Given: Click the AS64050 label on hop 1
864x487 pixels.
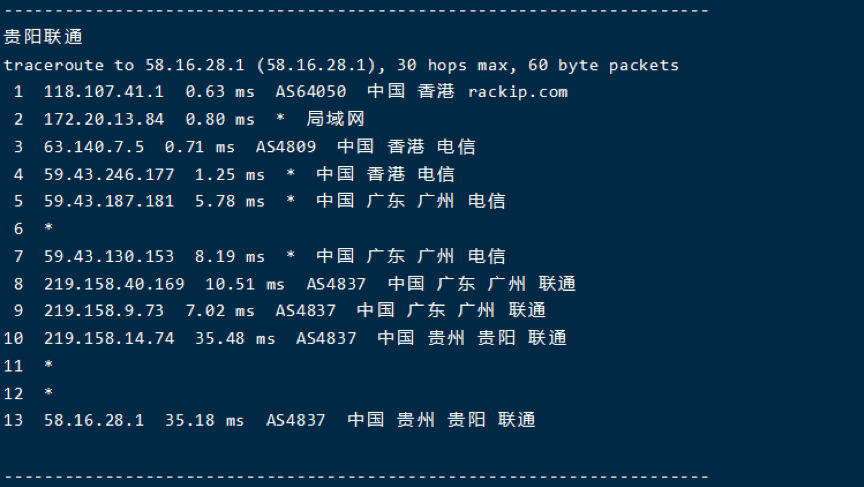Looking at the screenshot, I should [x=311, y=91].
